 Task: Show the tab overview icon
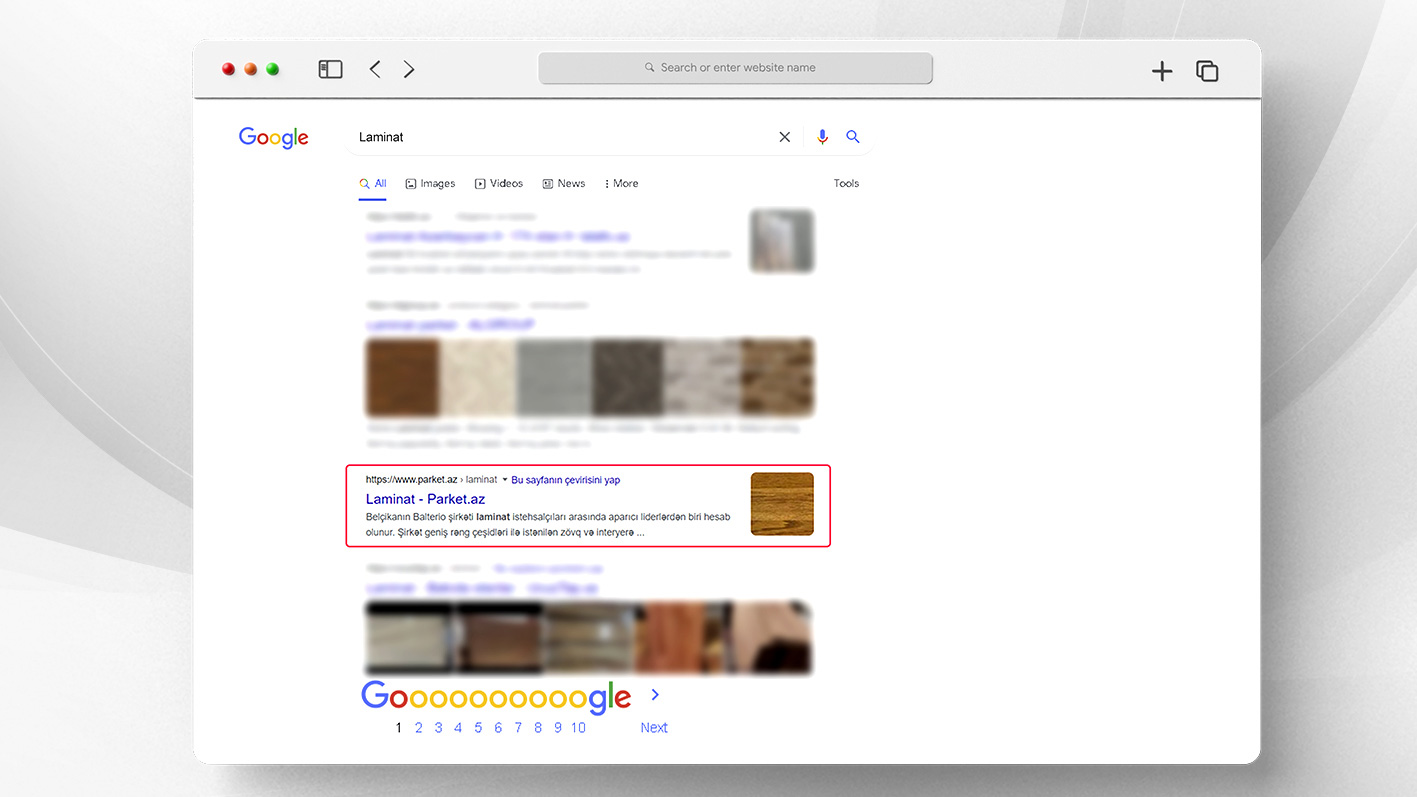[1207, 71]
